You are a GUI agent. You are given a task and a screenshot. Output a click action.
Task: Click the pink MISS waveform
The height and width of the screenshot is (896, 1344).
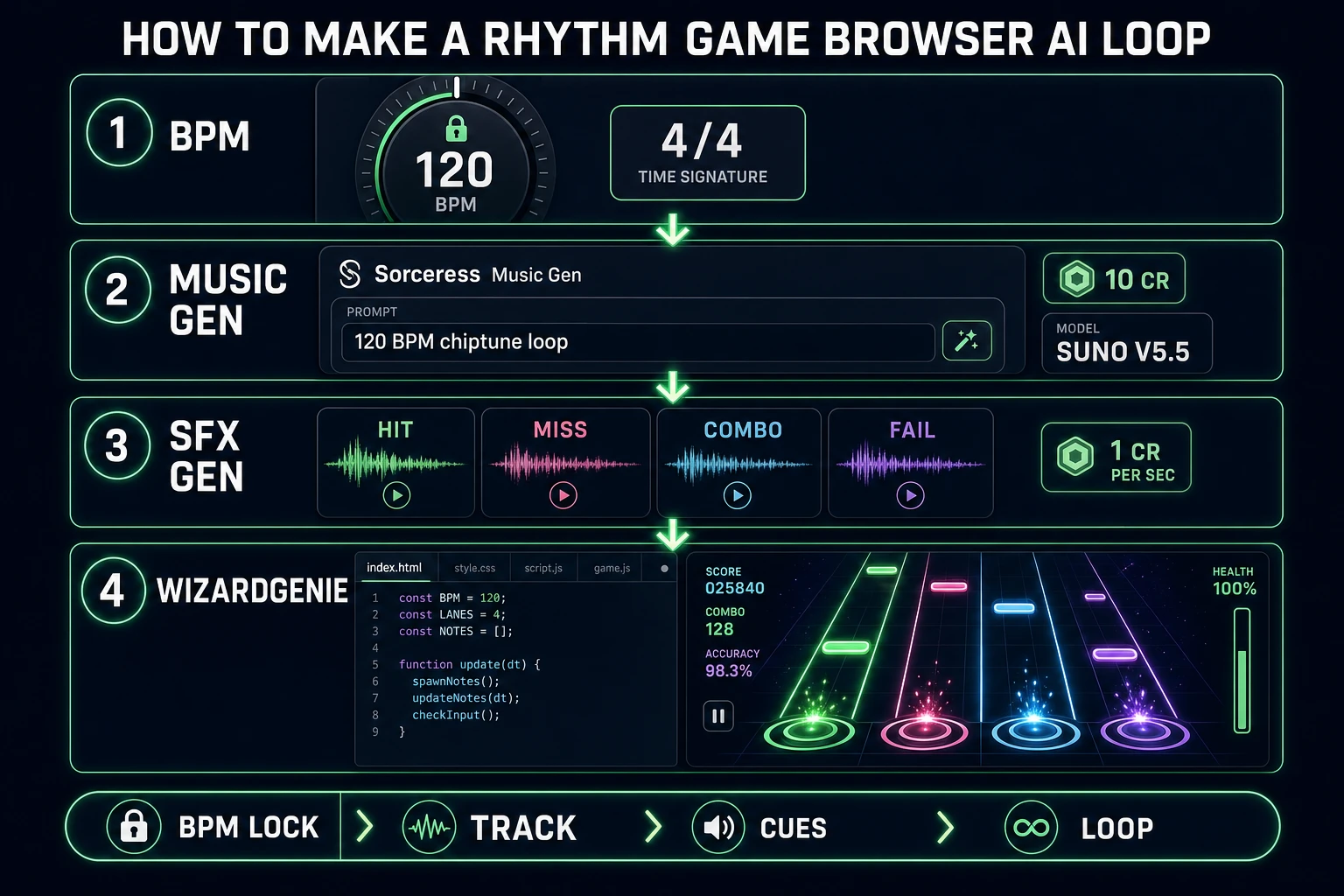tap(564, 464)
